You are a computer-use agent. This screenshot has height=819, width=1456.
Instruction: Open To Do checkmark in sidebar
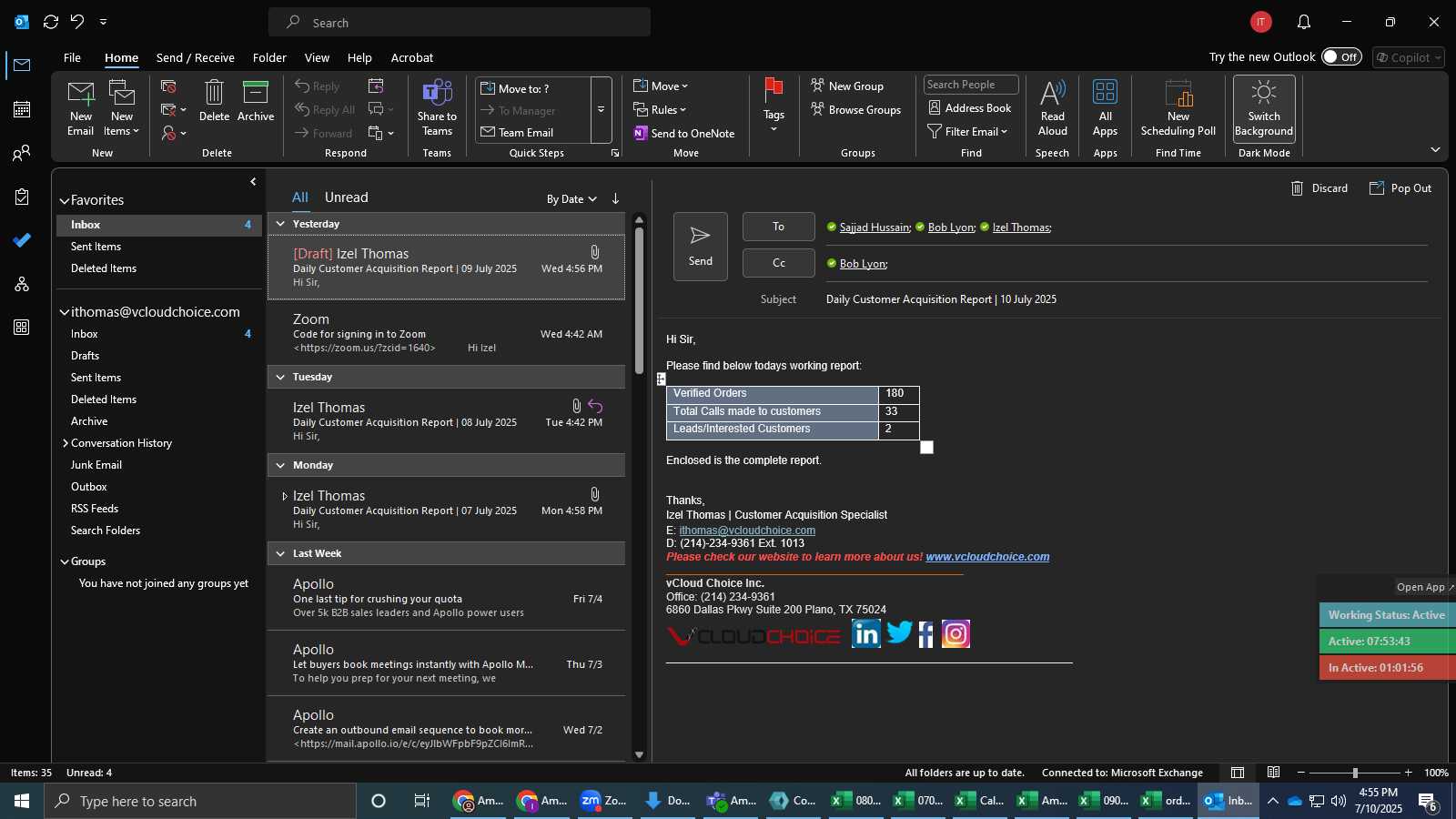tap(22, 240)
